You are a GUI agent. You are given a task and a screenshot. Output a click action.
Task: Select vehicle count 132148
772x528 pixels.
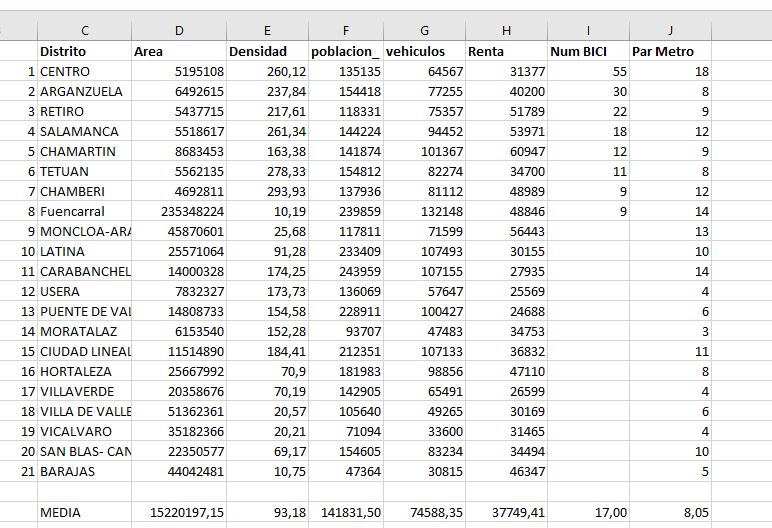coord(425,212)
